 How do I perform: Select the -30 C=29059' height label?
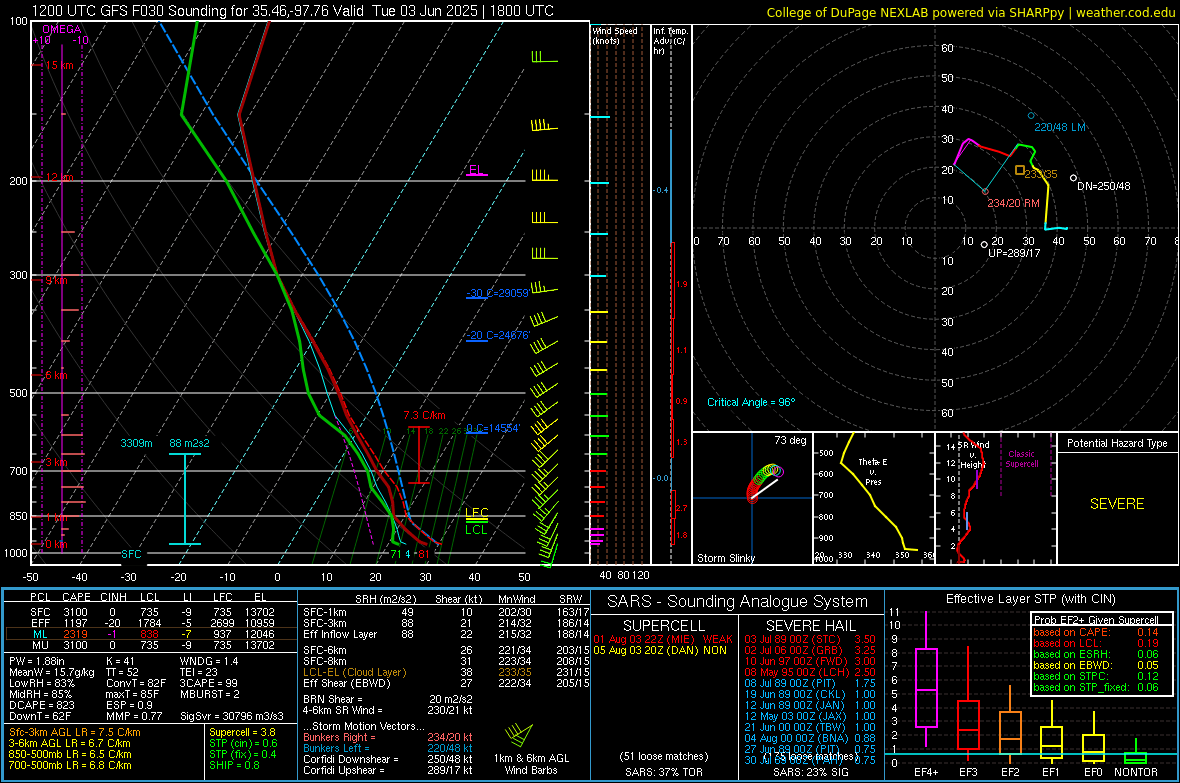pos(498,294)
